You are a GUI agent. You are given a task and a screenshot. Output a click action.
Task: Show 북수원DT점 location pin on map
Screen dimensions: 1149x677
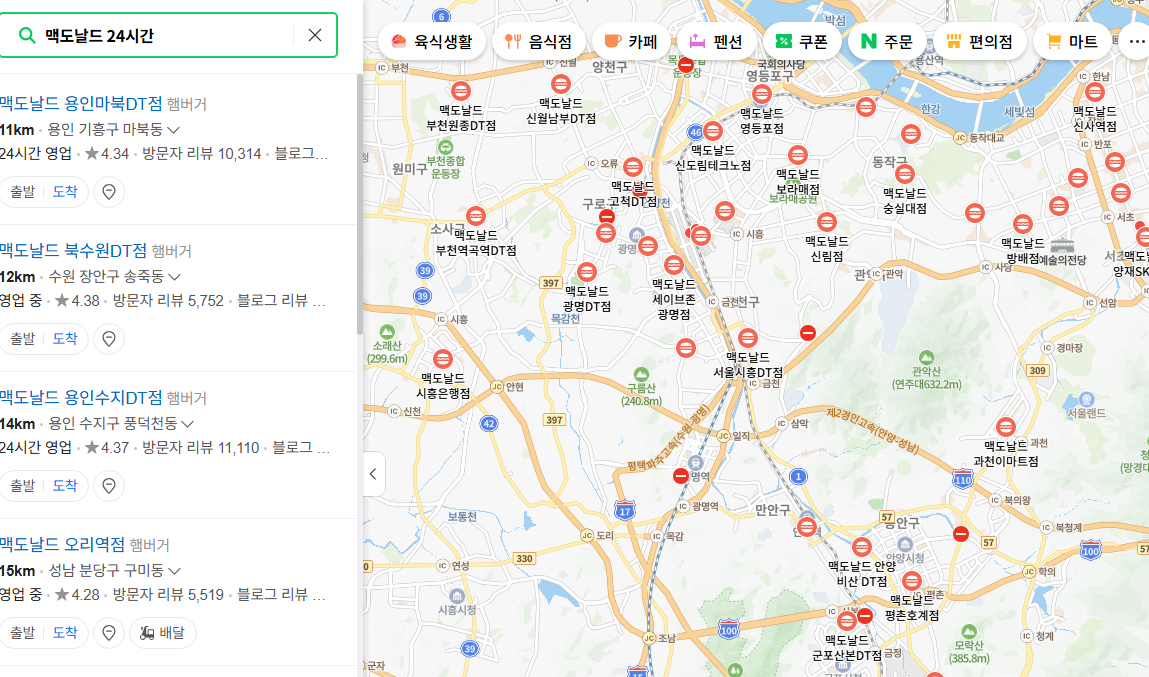(x=109, y=339)
